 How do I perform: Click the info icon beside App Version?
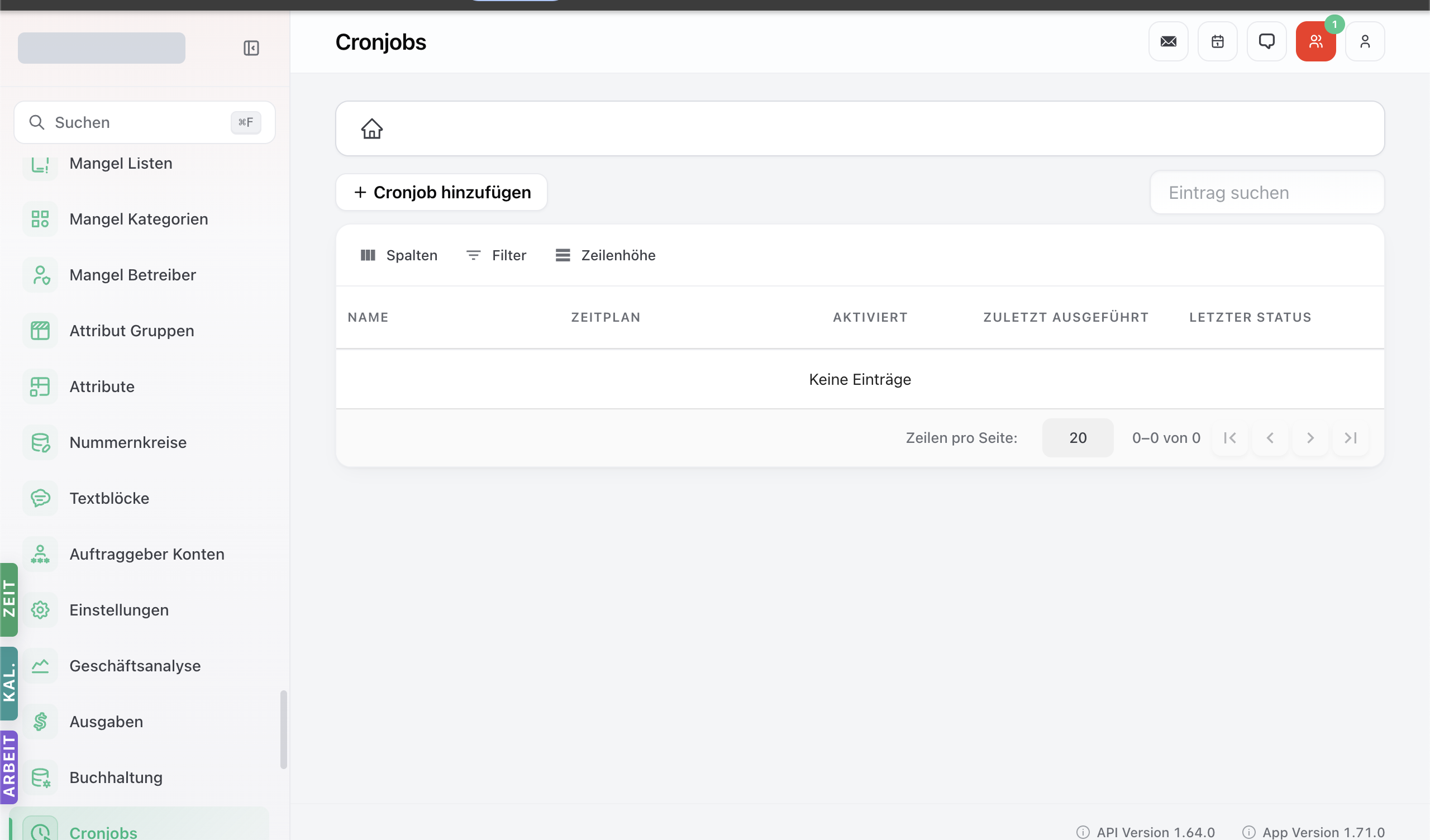coord(1249,832)
